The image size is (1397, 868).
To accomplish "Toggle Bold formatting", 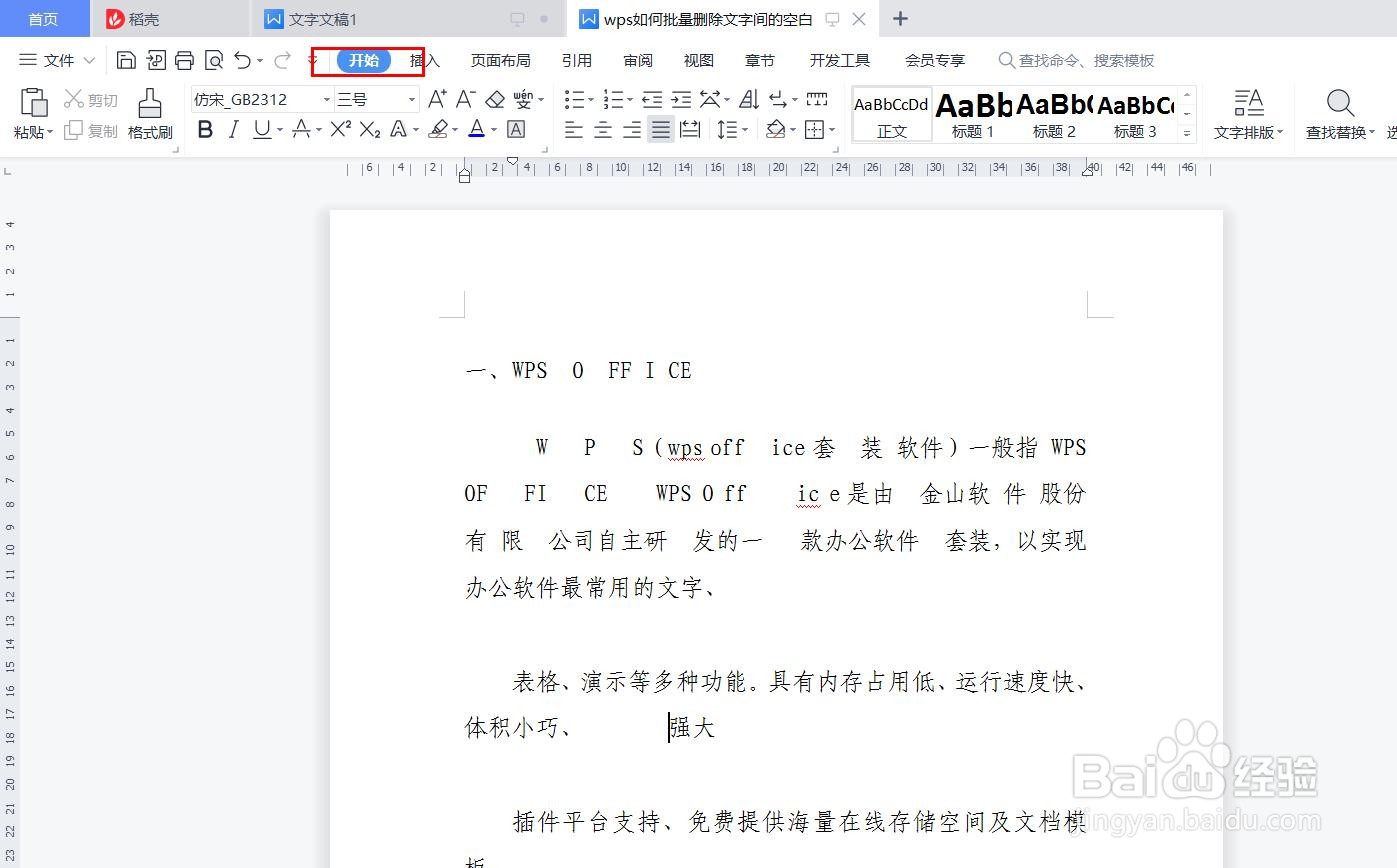I will (205, 129).
